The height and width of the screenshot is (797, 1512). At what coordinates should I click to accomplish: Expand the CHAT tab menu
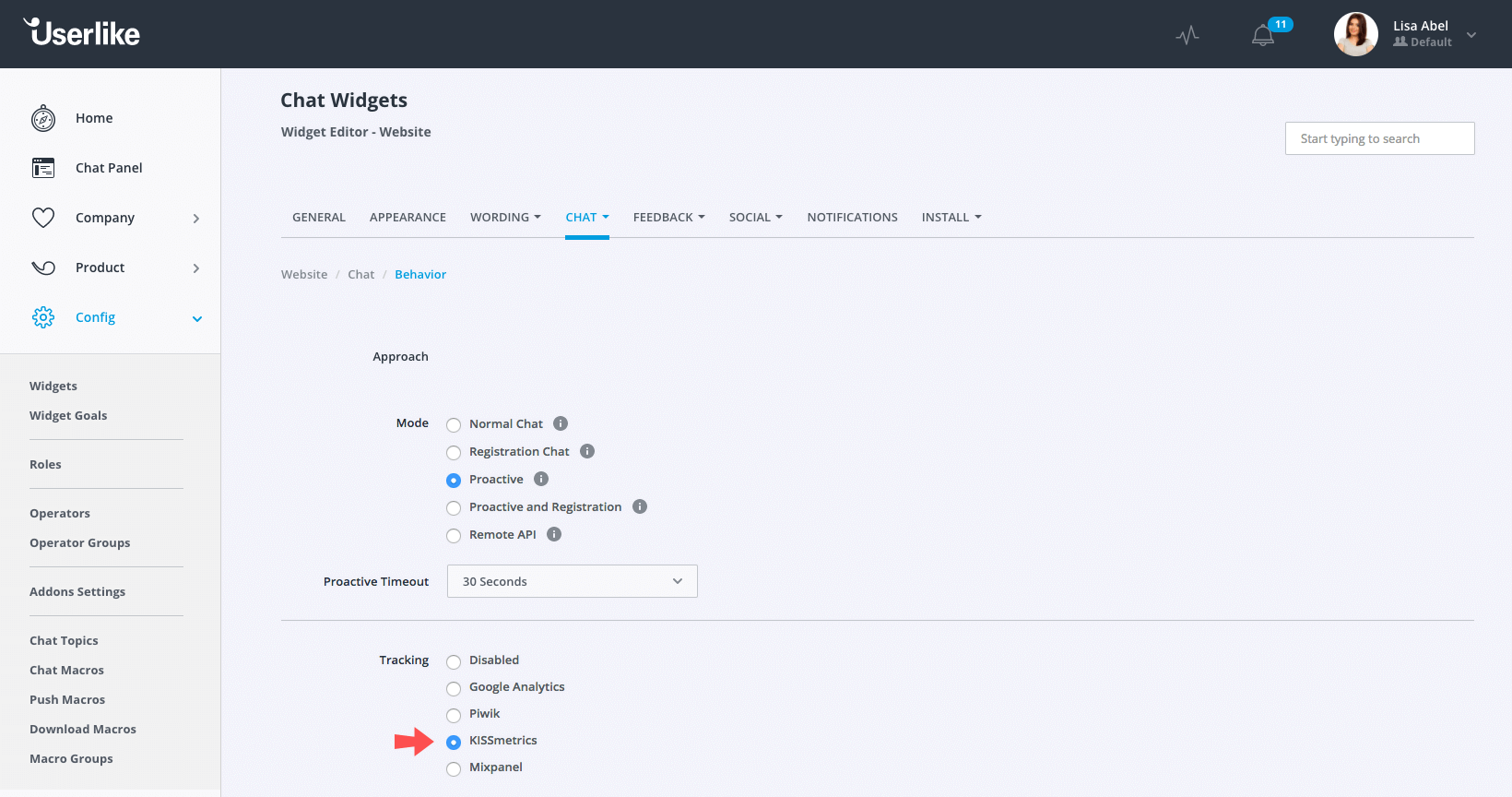tap(587, 218)
